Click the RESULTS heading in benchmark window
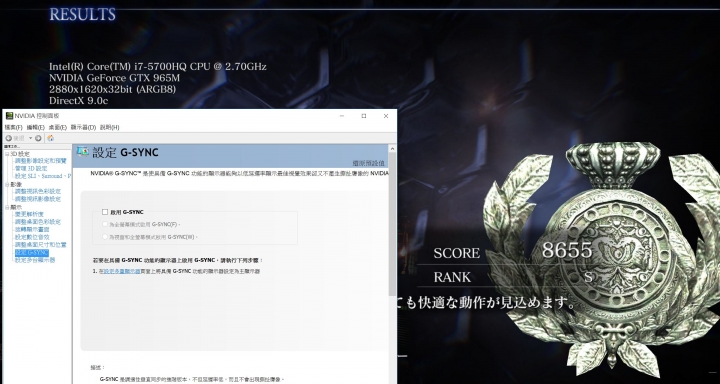Screen dimensions: 720x384 click(82, 14)
